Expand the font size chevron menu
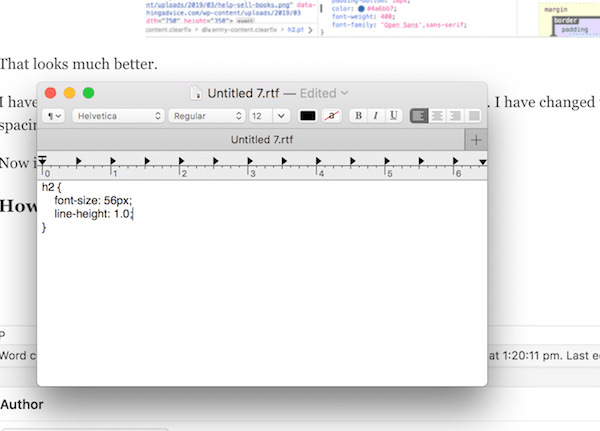The width and height of the screenshot is (600, 431). click(x=281, y=116)
